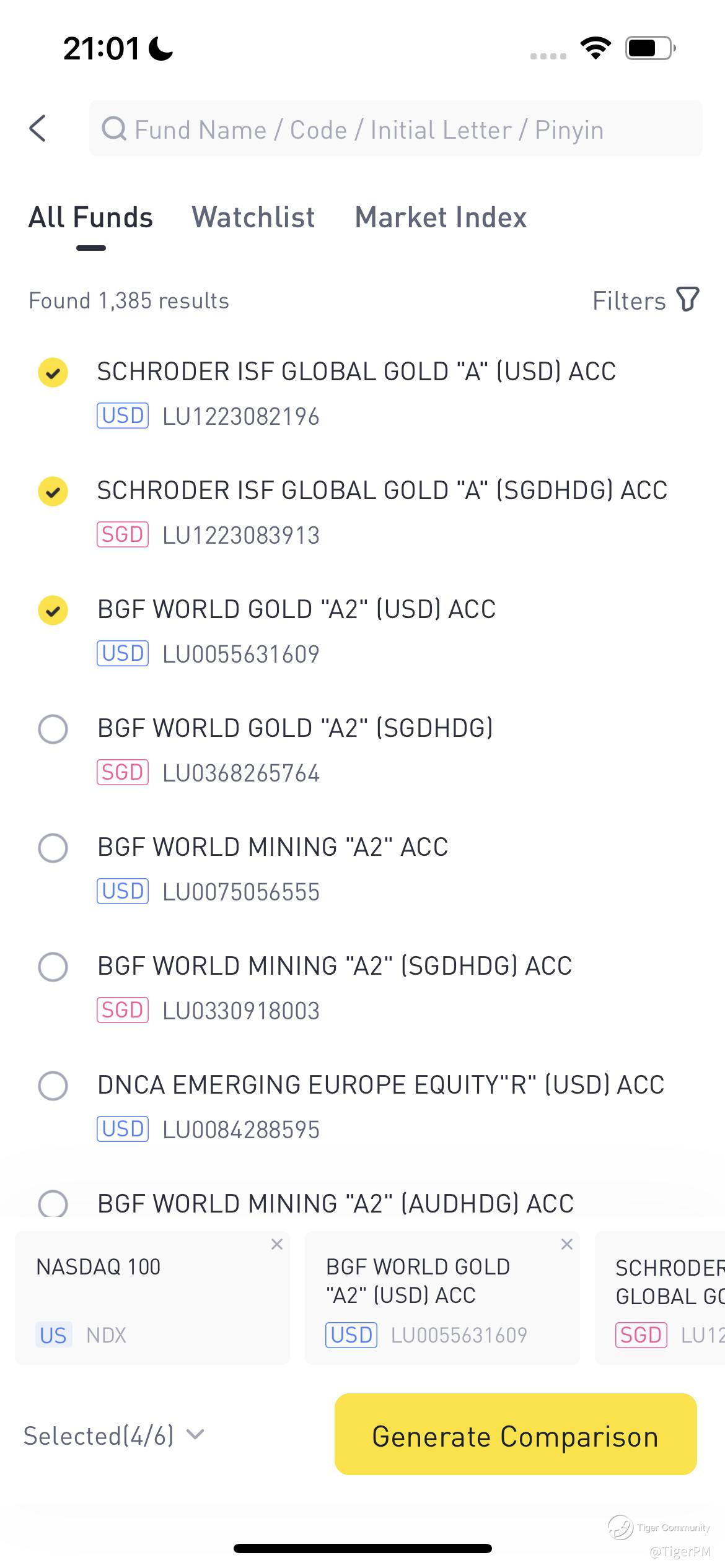Tap the back arrow icon
The height and width of the screenshot is (1568, 725).
pos(38,129)
